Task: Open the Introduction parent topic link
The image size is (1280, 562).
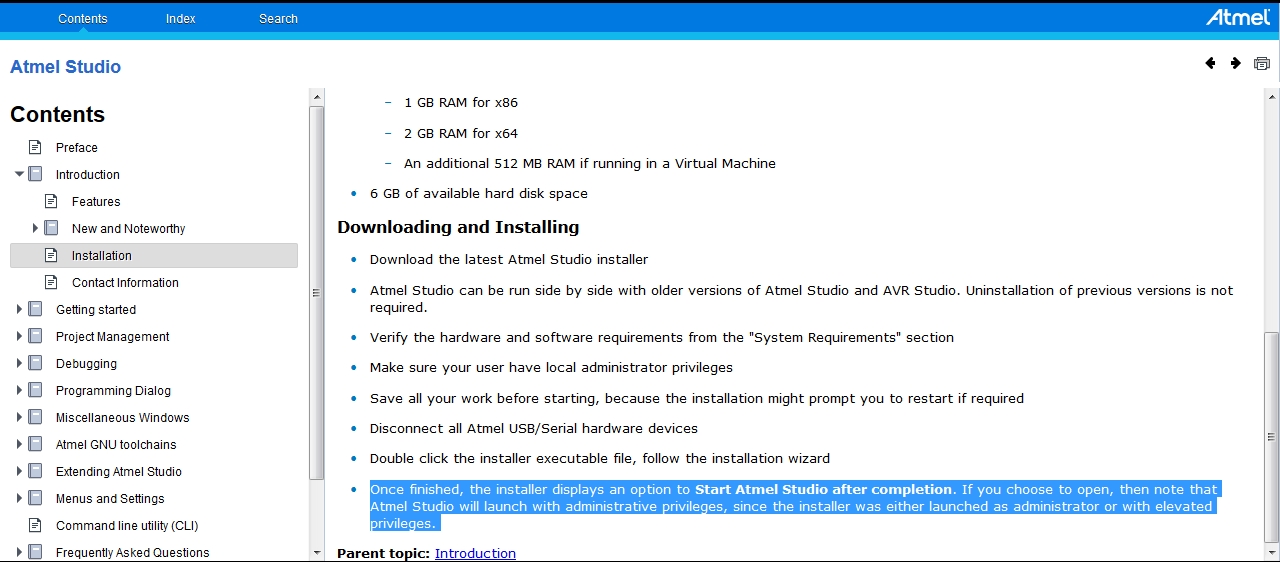Action: point(475,553)
